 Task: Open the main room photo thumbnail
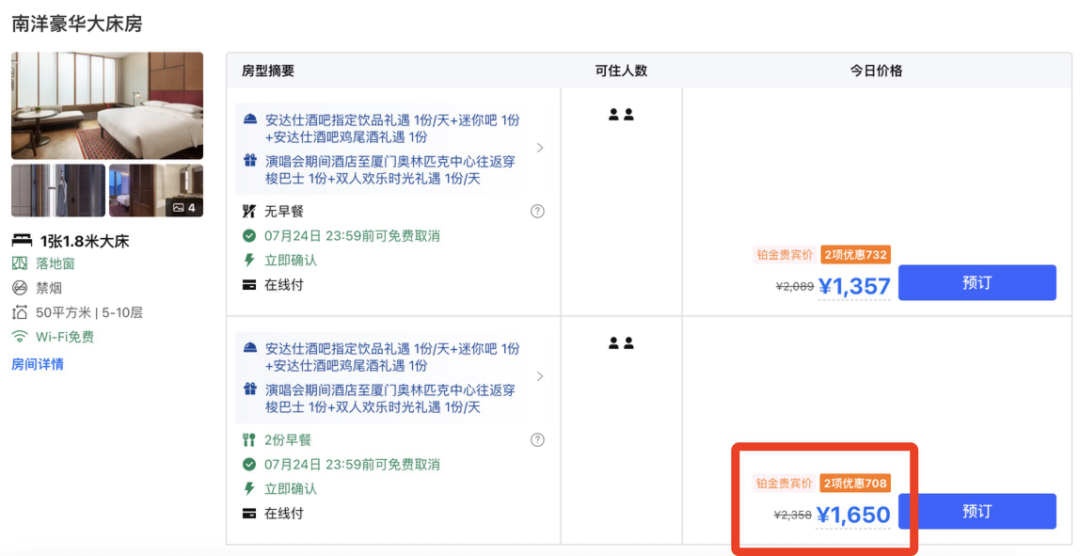point(107,105)
